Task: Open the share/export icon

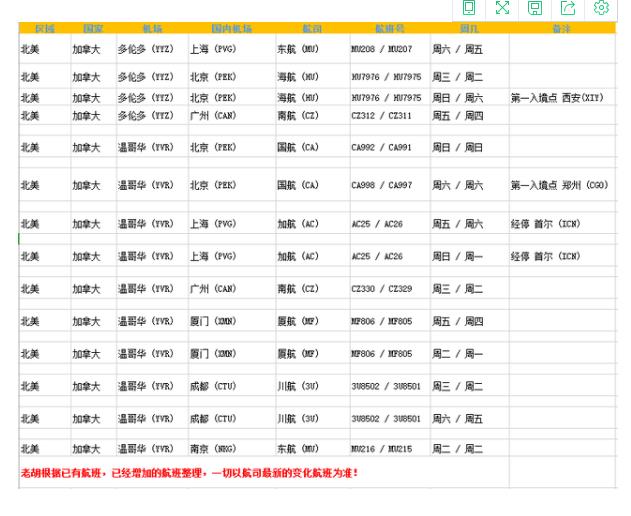Action: [568, 8]
